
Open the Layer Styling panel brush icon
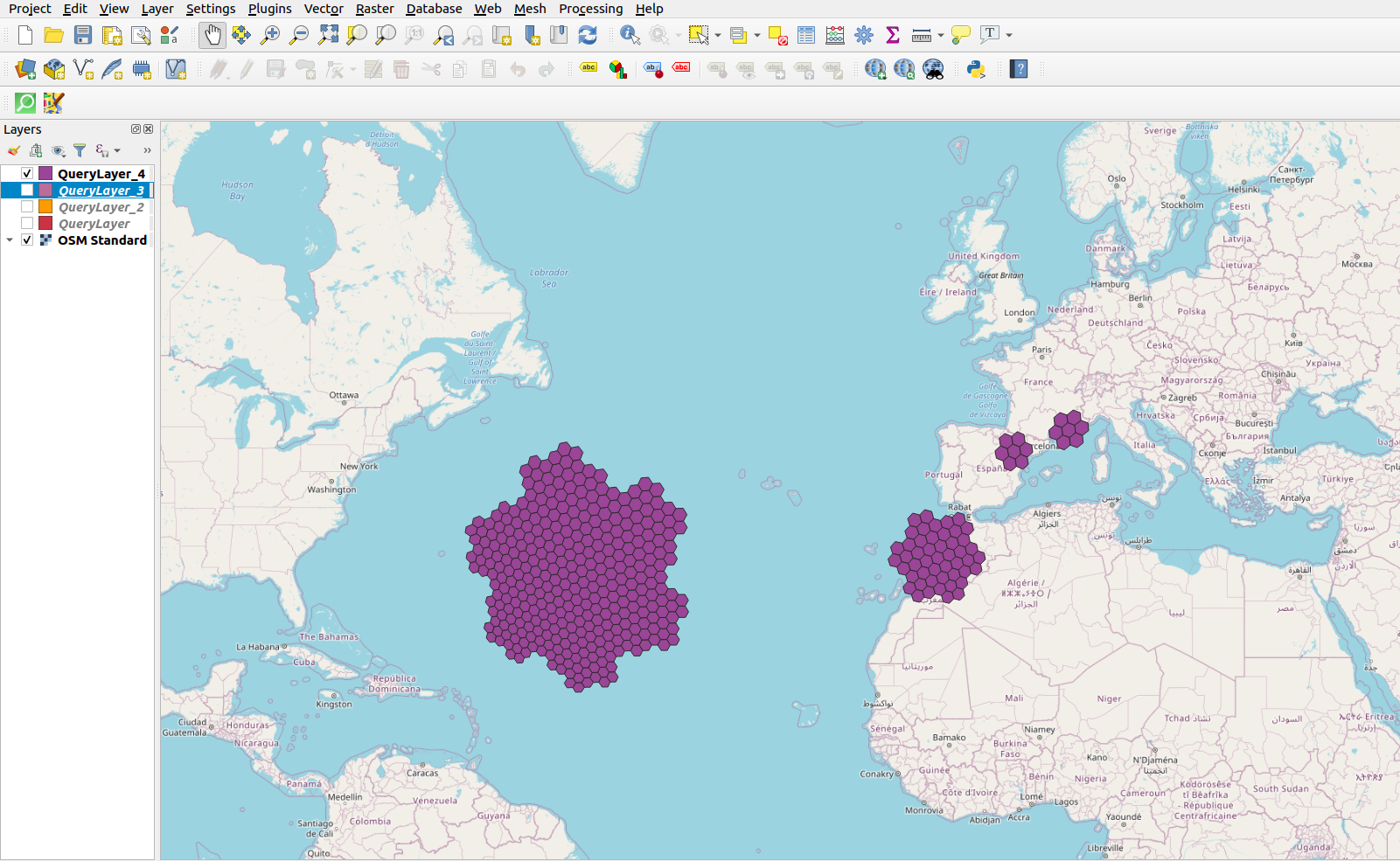click(x=13, y=150)
